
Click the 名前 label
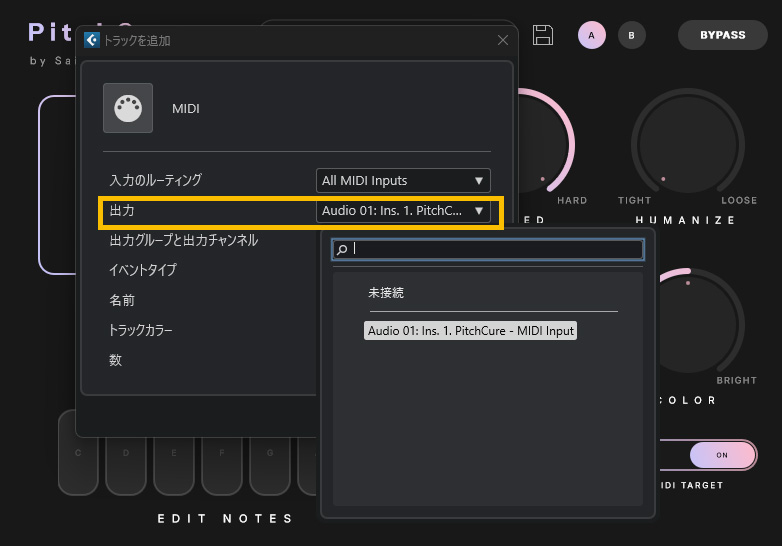point(122,300)
